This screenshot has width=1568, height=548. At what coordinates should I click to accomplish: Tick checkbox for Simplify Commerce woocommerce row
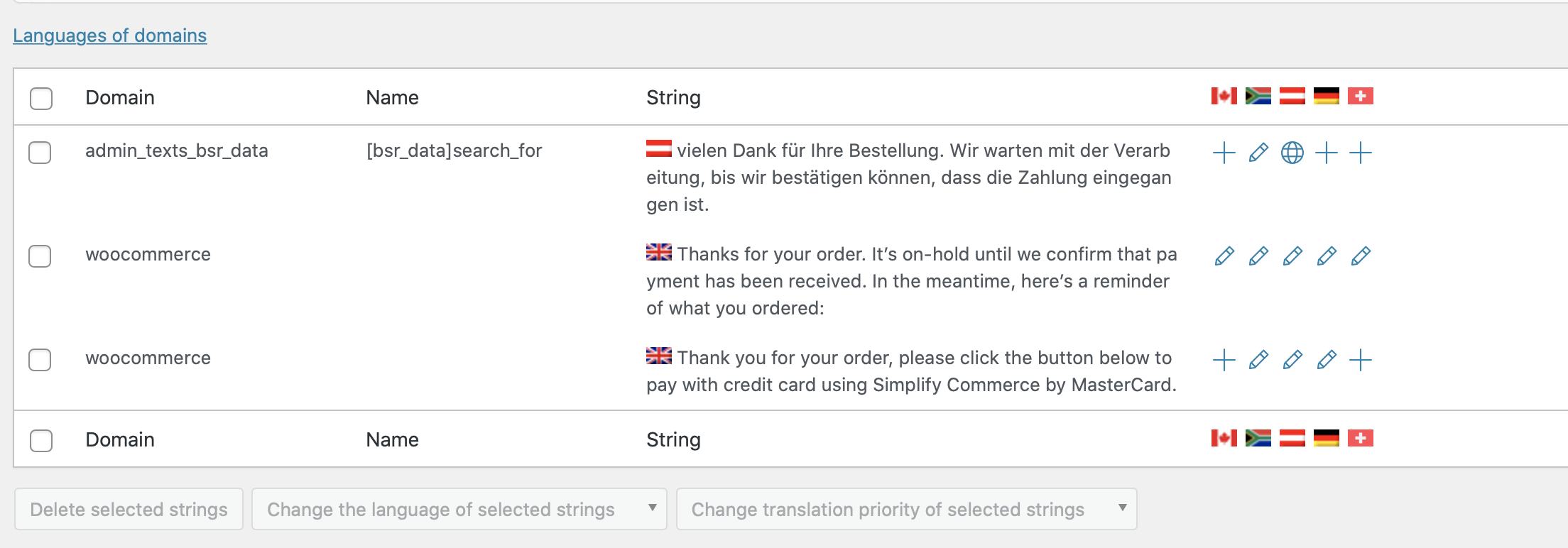(x=40, y=359)
